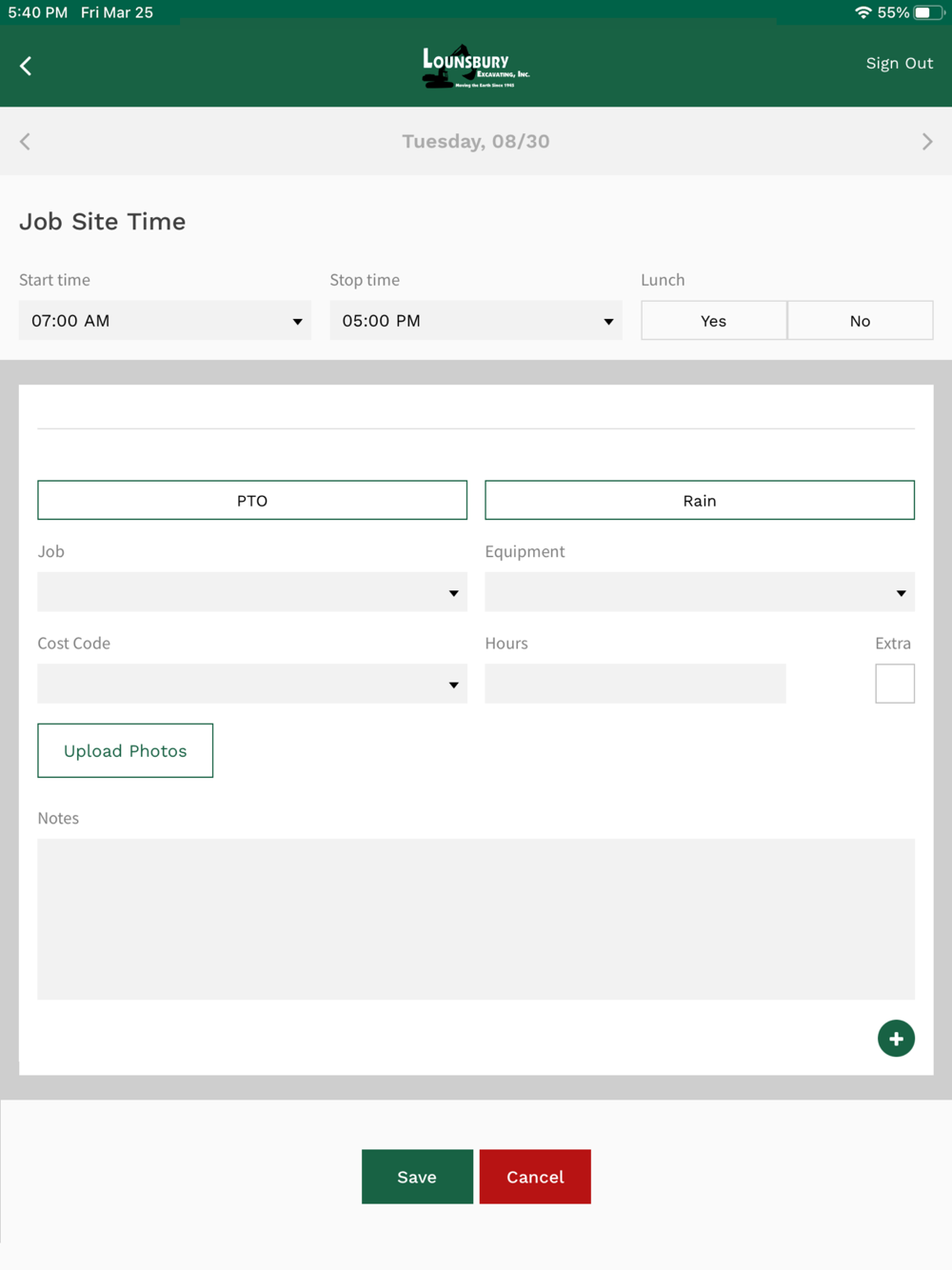Focus the Hours input field

coord(635,684)
